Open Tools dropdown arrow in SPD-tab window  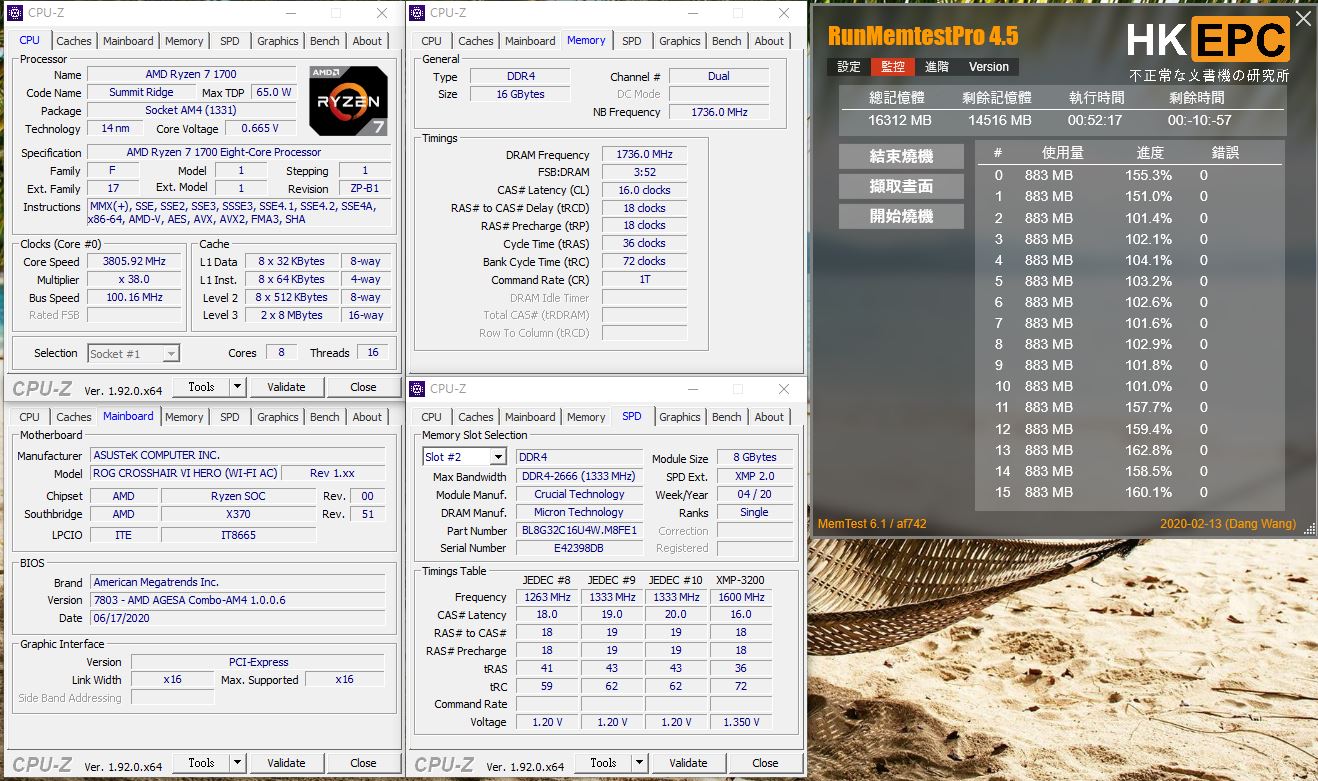[x=639, y=763]
